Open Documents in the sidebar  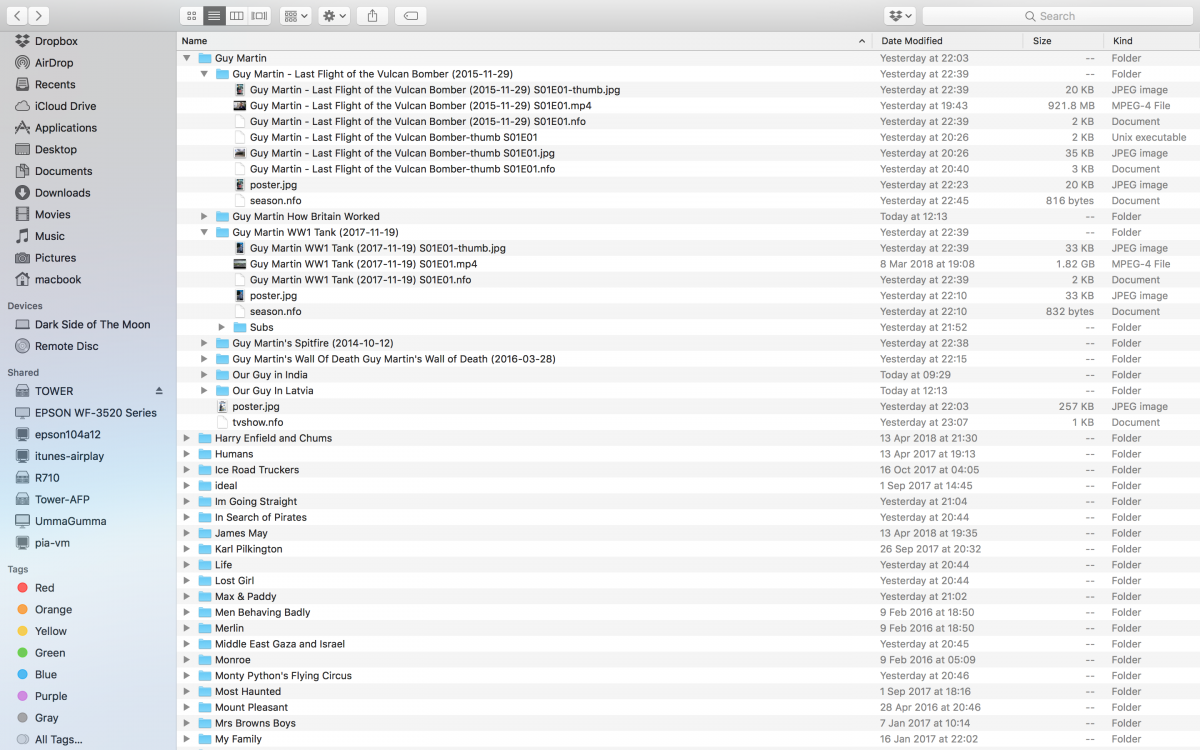[63, 171]
